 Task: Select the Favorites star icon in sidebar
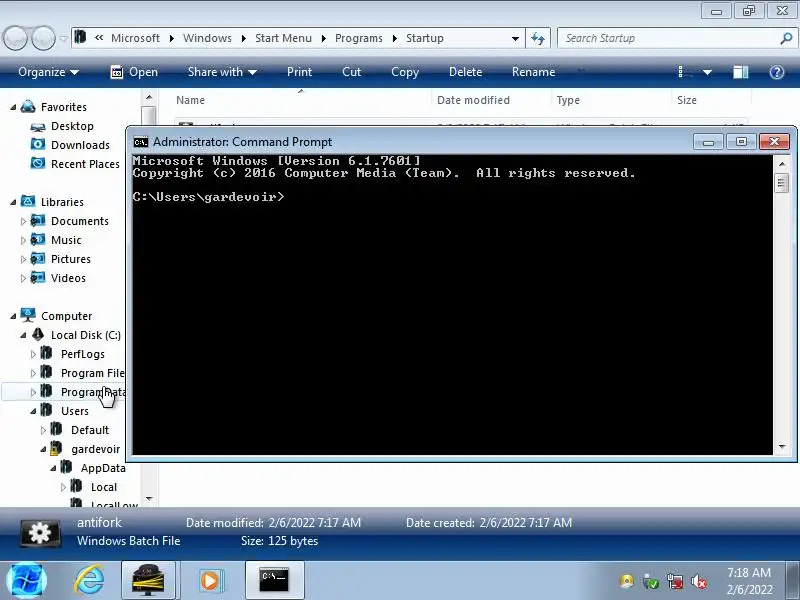tap(28, 107)
